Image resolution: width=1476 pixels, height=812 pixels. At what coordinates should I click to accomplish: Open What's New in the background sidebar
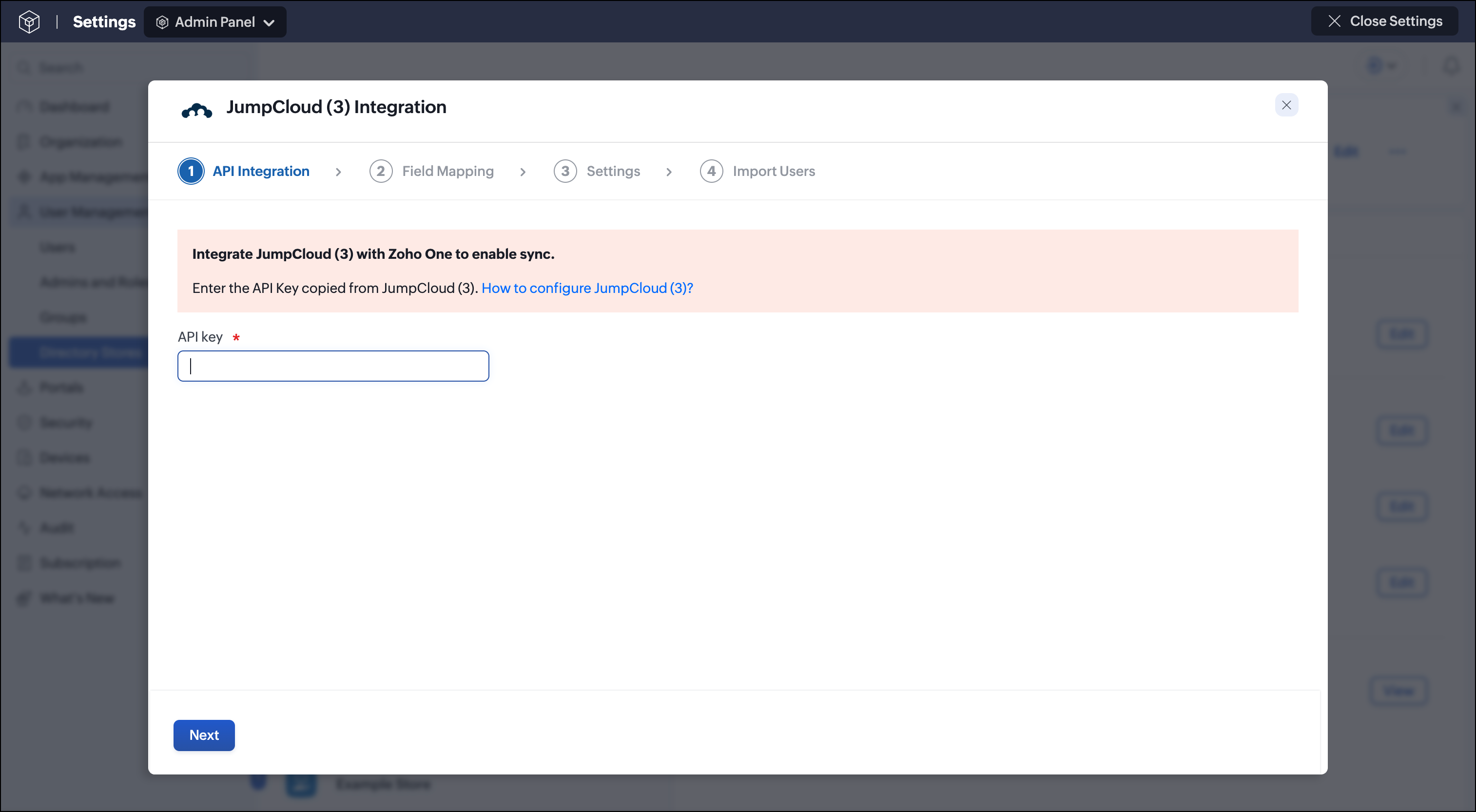(78, 598)
